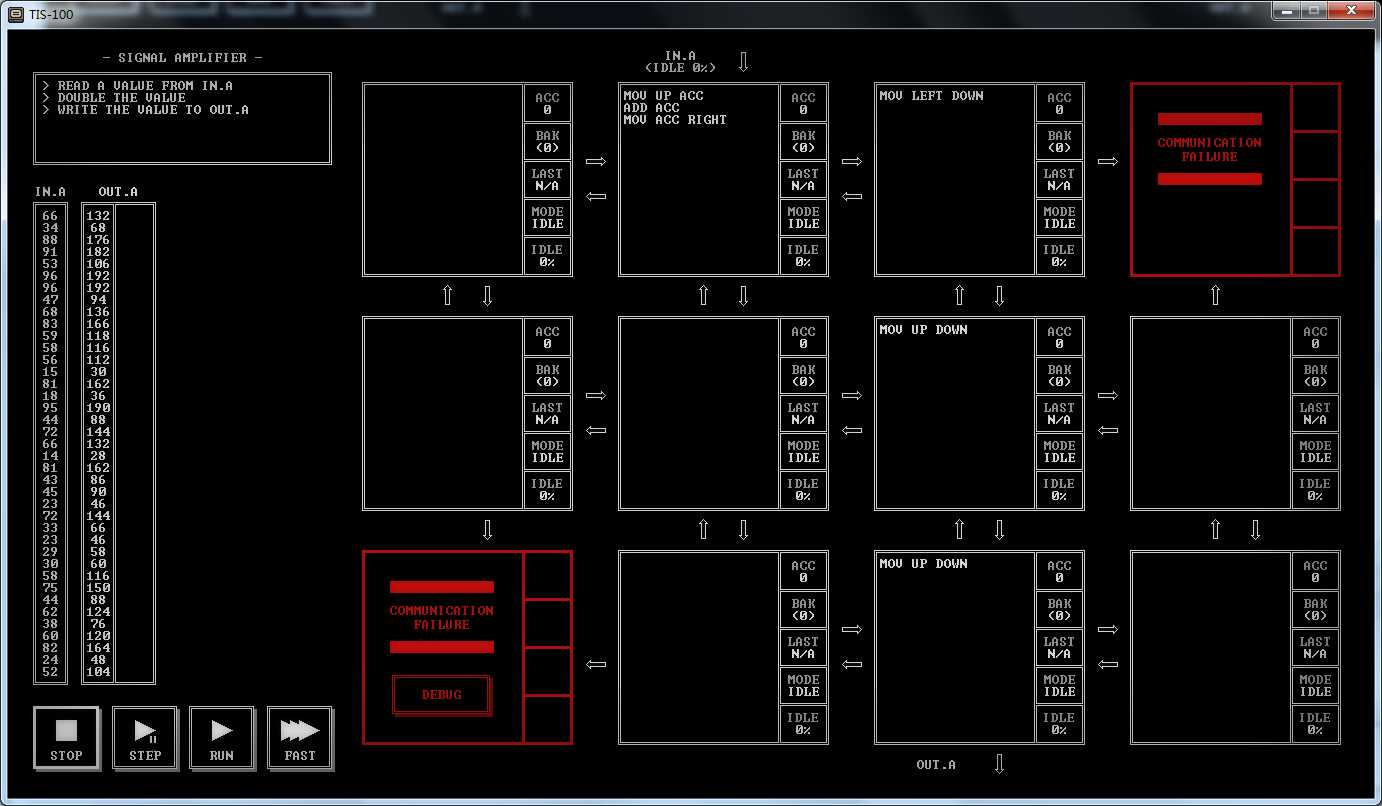Click COMMUNICATION FAILURE text in the top-right red node

tap(1210, 149)
